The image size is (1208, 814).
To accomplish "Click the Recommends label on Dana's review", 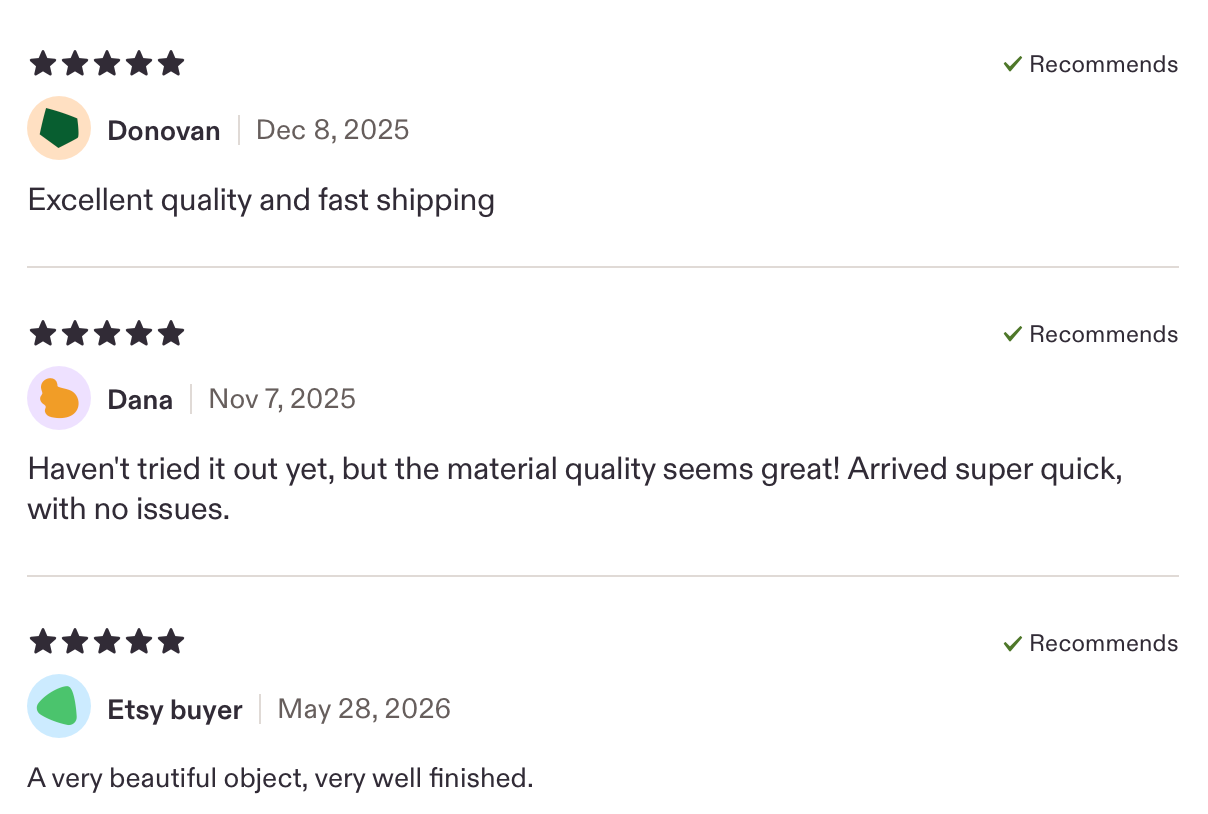I will click(x=1104, y=334).
